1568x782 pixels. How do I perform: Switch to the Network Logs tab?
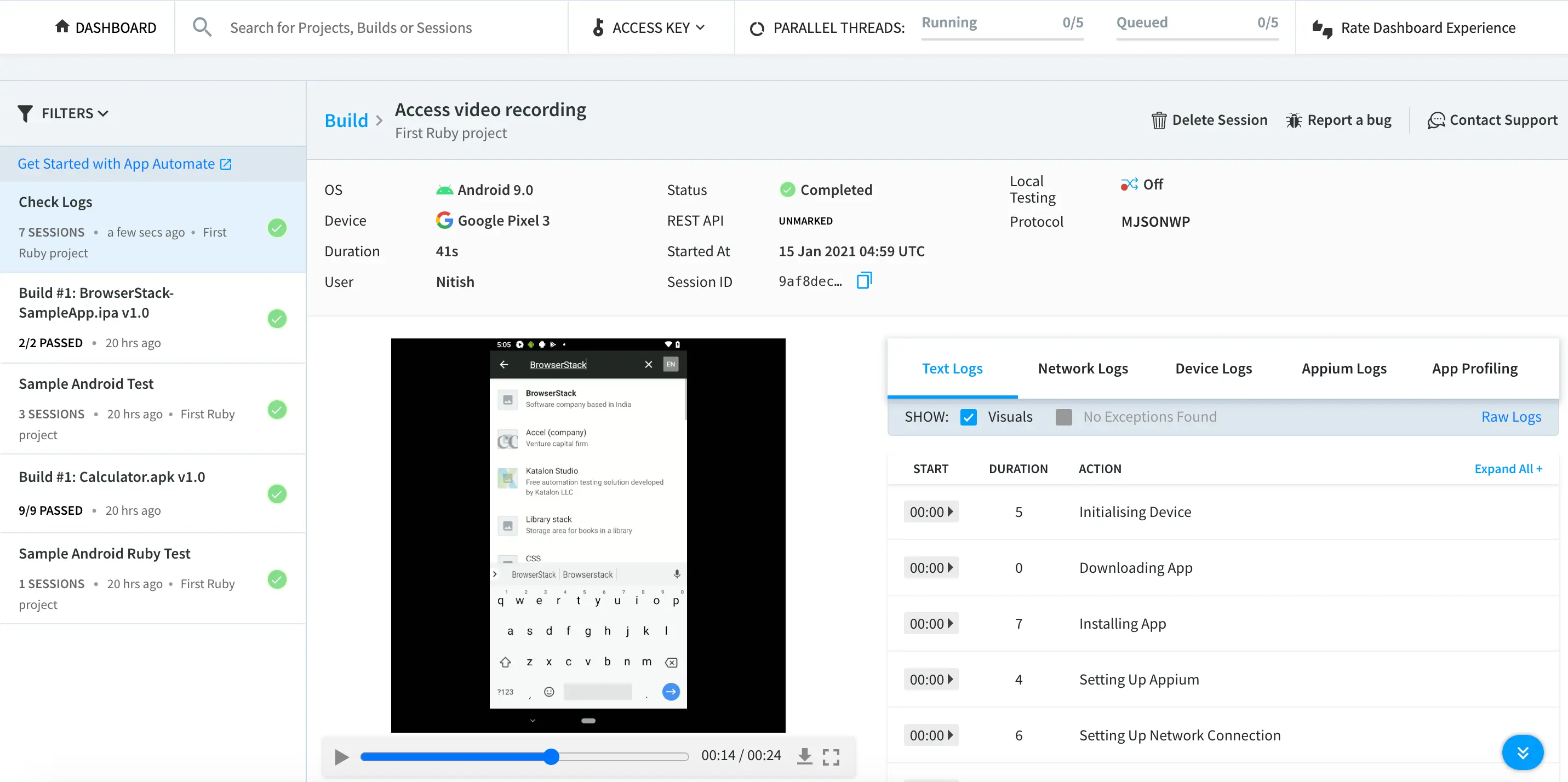1082,368
